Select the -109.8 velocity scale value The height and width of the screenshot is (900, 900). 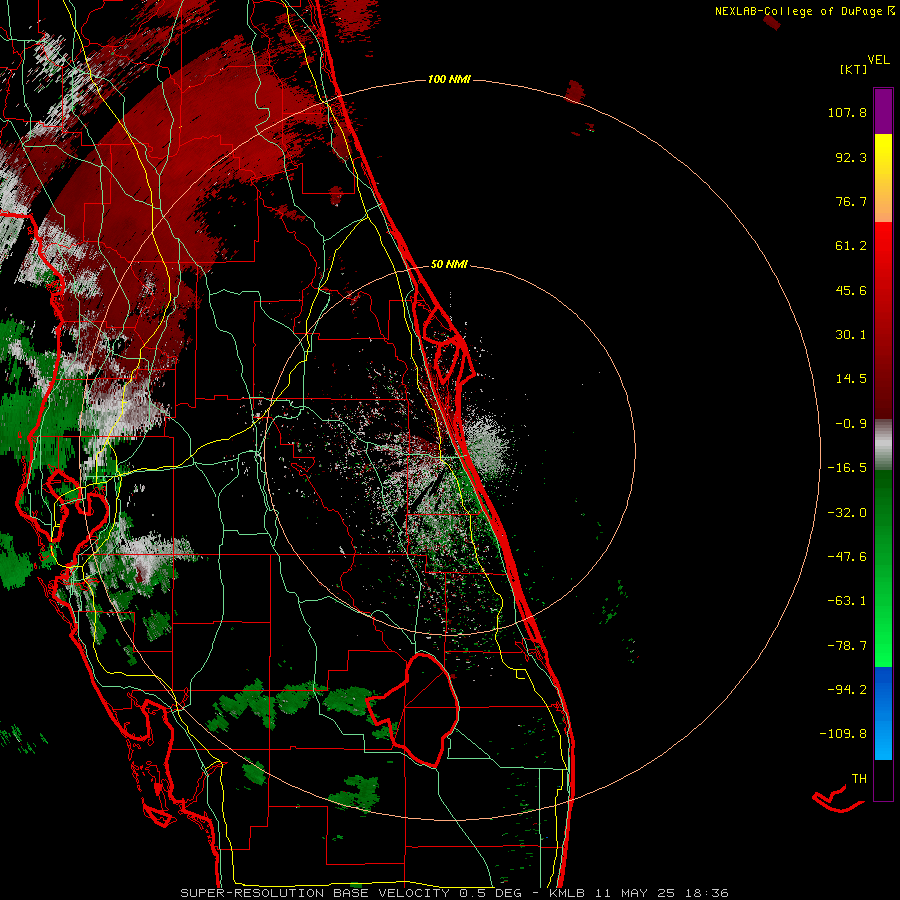[843, 734]
